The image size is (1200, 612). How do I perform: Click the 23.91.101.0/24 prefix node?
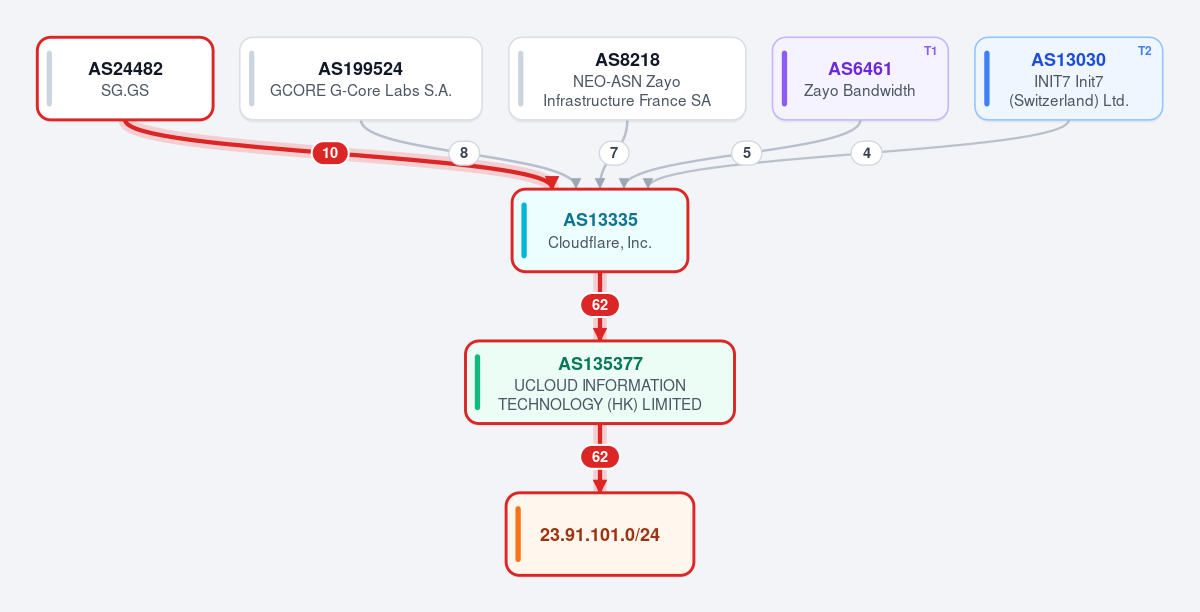600,534
